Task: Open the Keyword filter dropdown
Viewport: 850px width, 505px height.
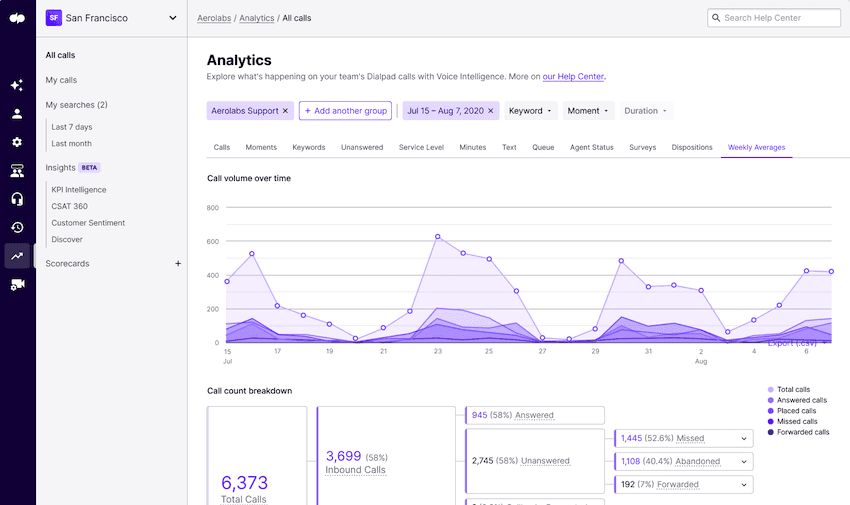Action: coord(530,111)
